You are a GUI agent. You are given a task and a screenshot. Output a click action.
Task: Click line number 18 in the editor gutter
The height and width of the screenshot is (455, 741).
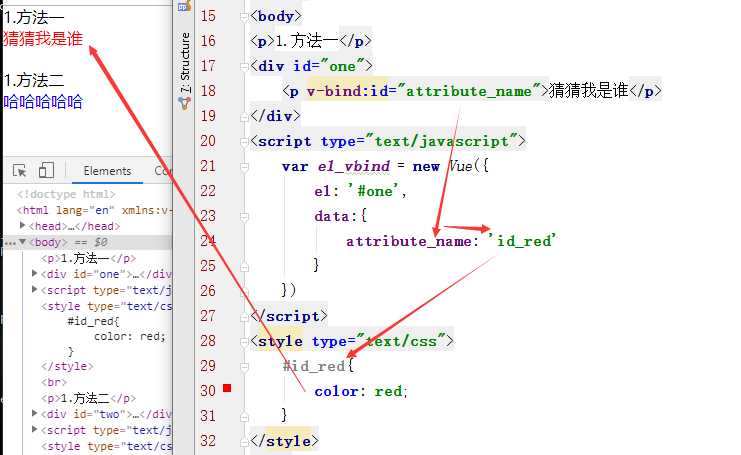[x=208, y=91]
